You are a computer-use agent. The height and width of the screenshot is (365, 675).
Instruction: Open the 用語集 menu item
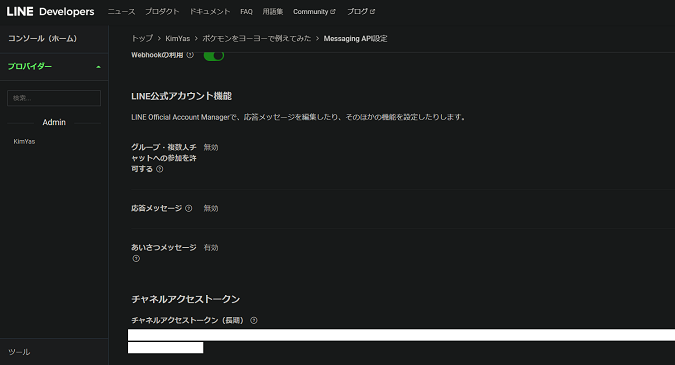(272, 12)
